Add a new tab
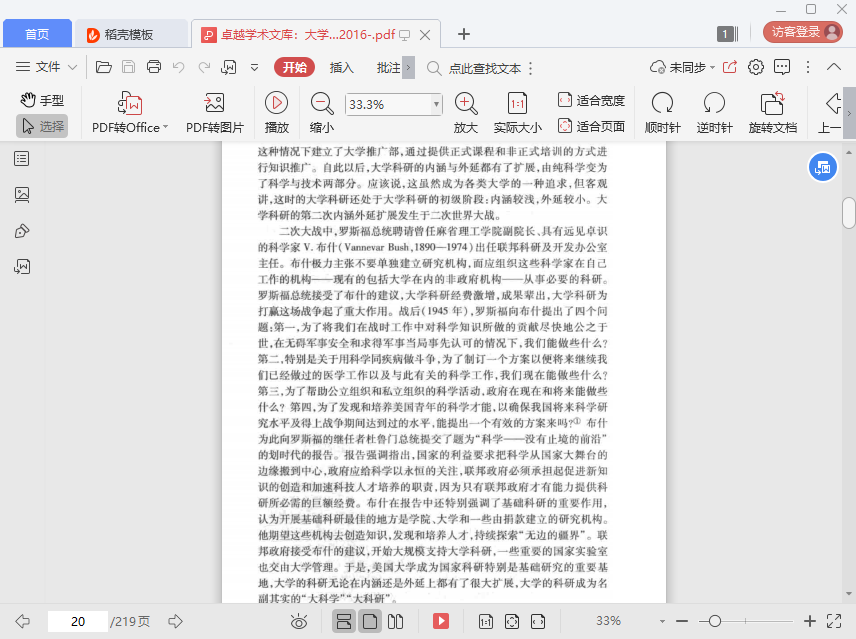Screen dimensions: 856x639 463,34
